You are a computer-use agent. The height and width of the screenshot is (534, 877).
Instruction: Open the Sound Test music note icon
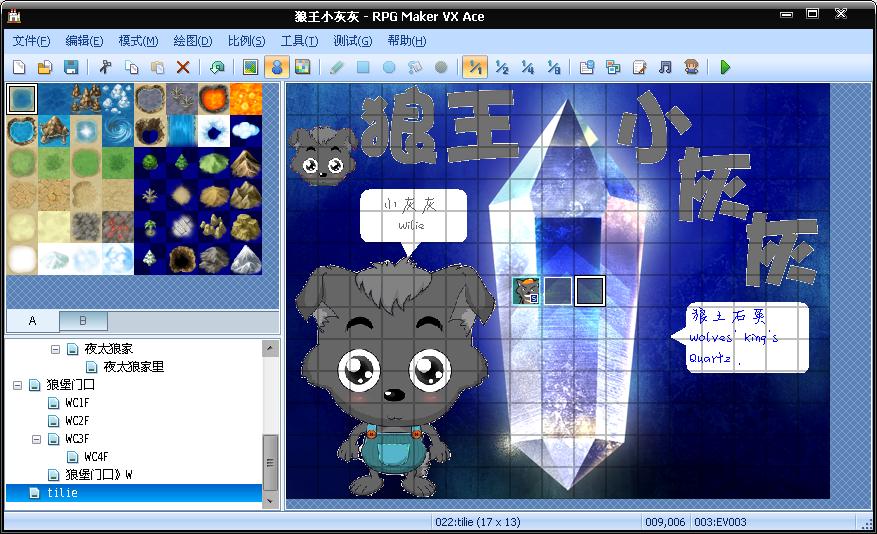665,67
